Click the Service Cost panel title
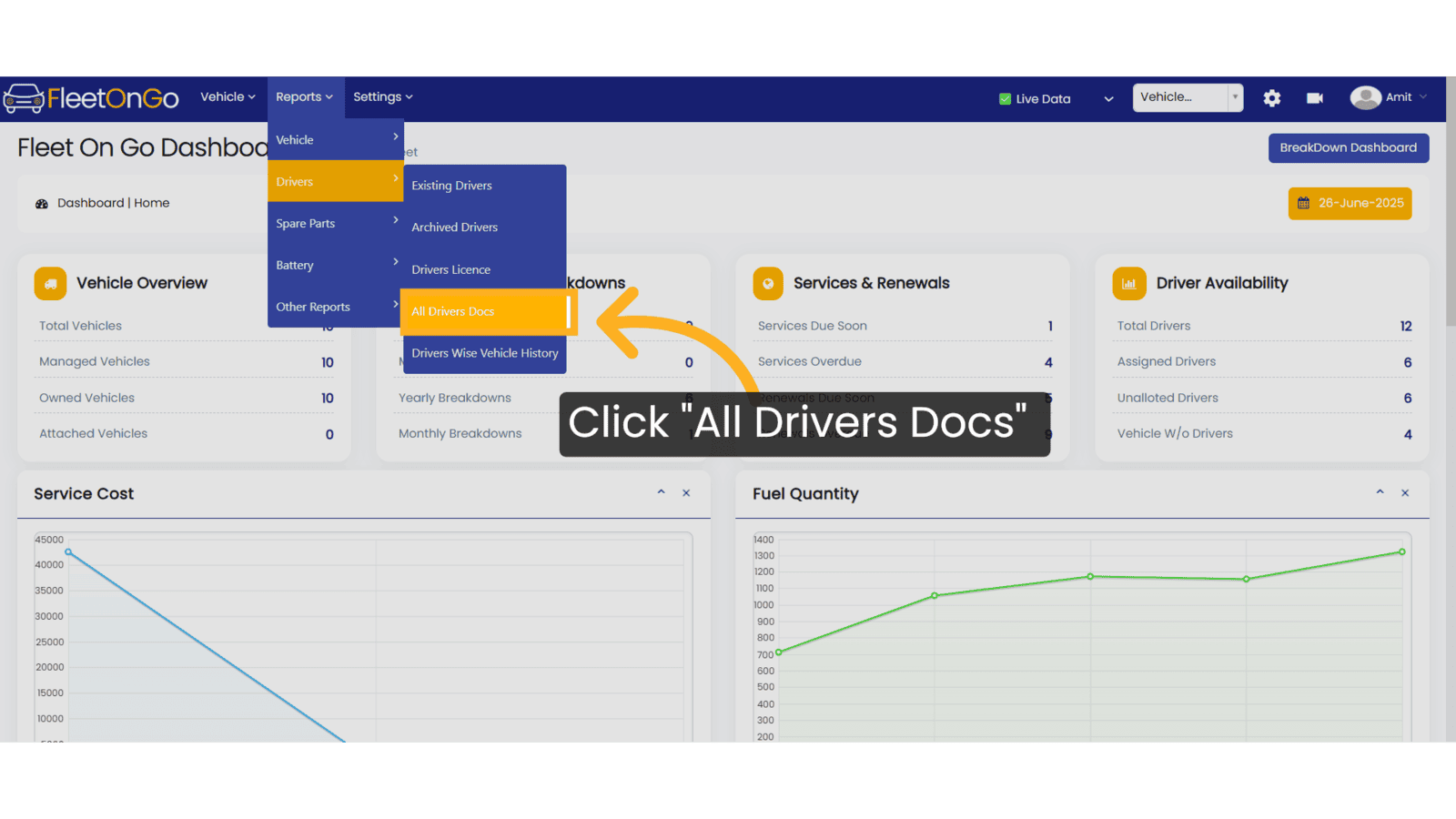The height and width of the screenshot is (819, 1456). click(x=84, y=494)
